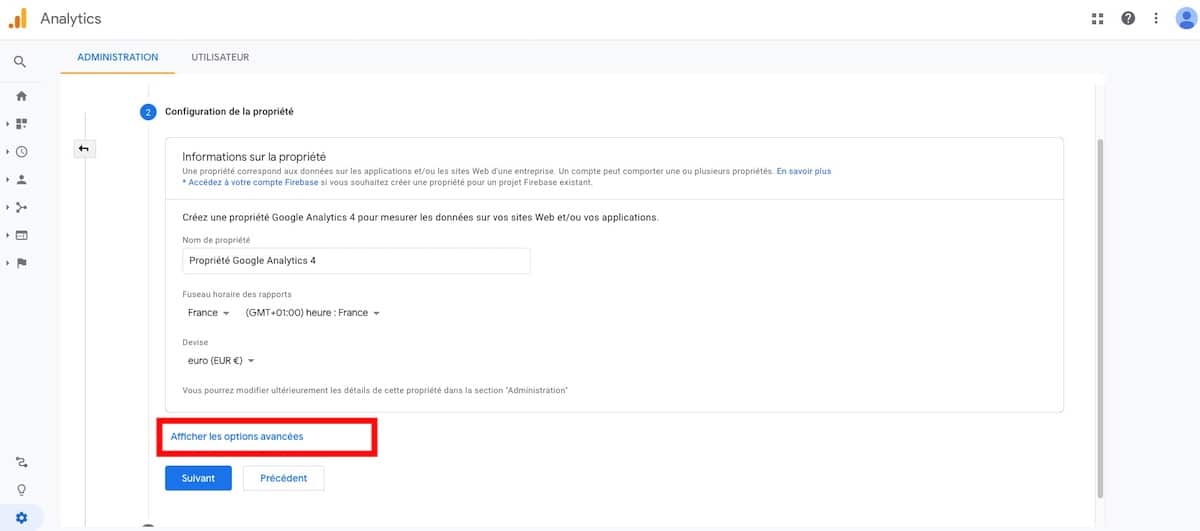Click the Afficher les options avancées link

[x=237, y=437]
